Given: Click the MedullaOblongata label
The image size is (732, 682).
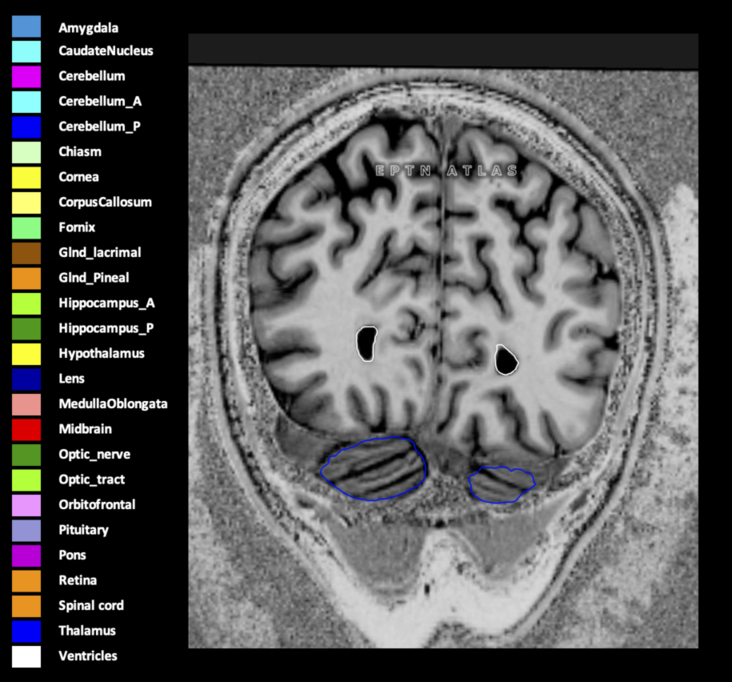Looking at the screenshot, I should tap(113, 404).
